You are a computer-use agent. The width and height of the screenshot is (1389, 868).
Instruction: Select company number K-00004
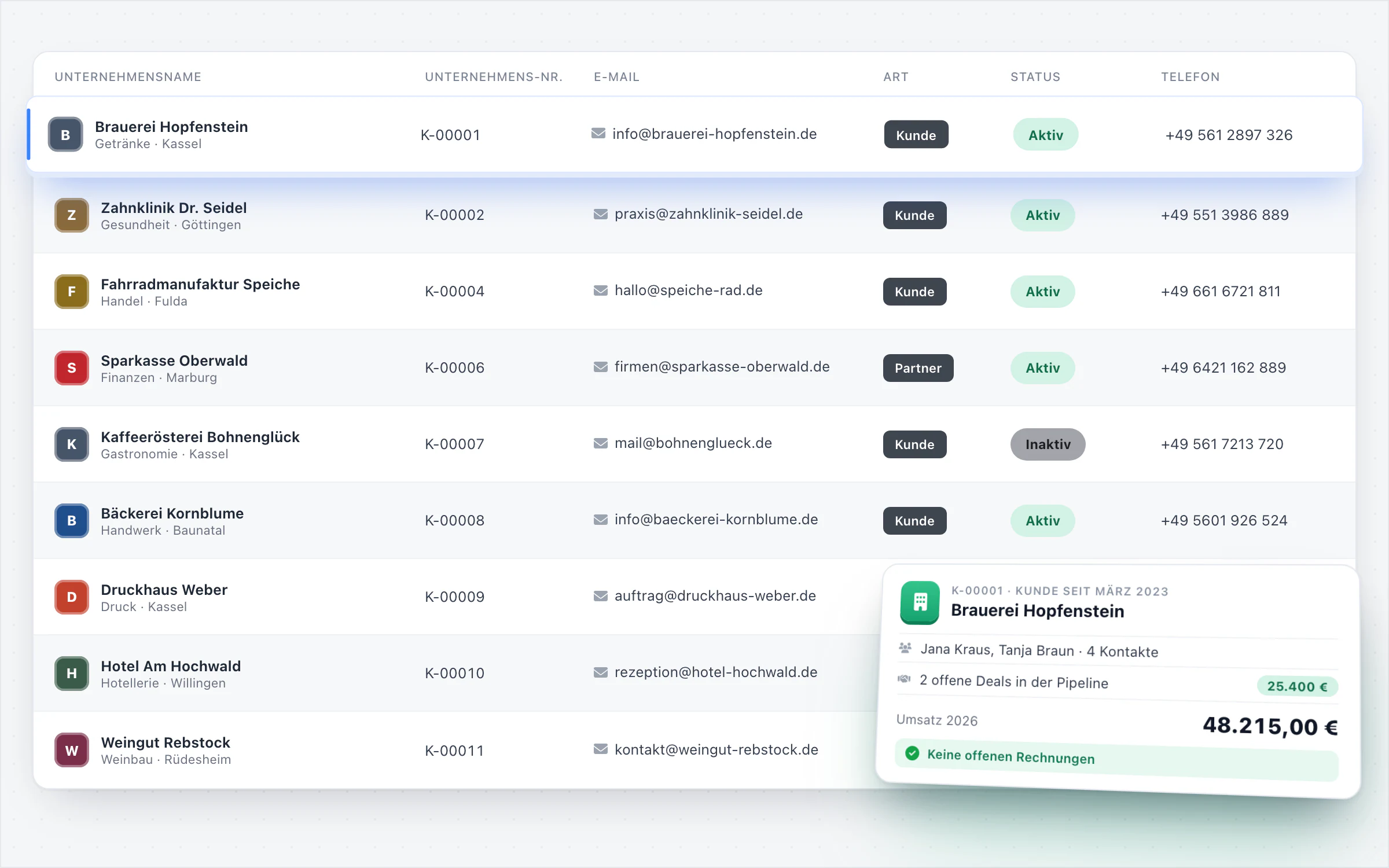pyautogui.click(x=454, y=291)
